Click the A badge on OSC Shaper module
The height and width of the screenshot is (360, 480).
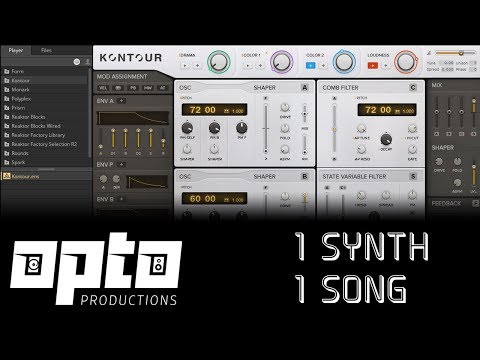coord(305,87)
